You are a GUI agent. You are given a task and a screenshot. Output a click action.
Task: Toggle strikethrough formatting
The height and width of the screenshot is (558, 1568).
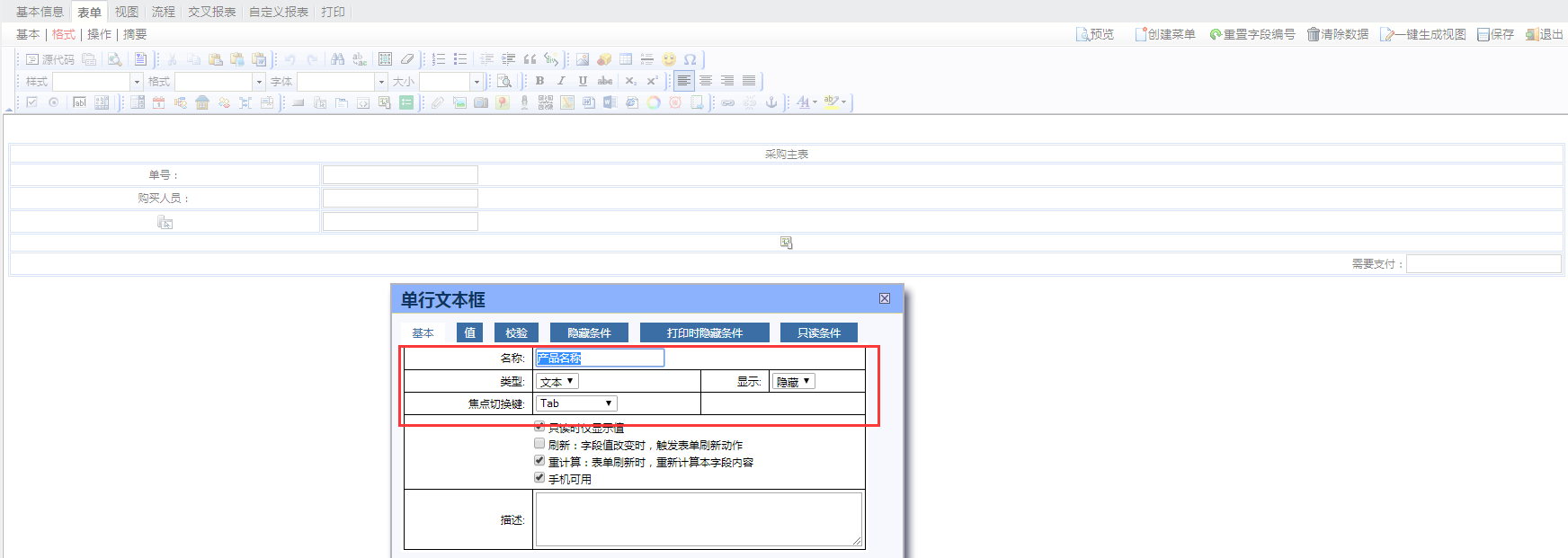click(605, 81)
